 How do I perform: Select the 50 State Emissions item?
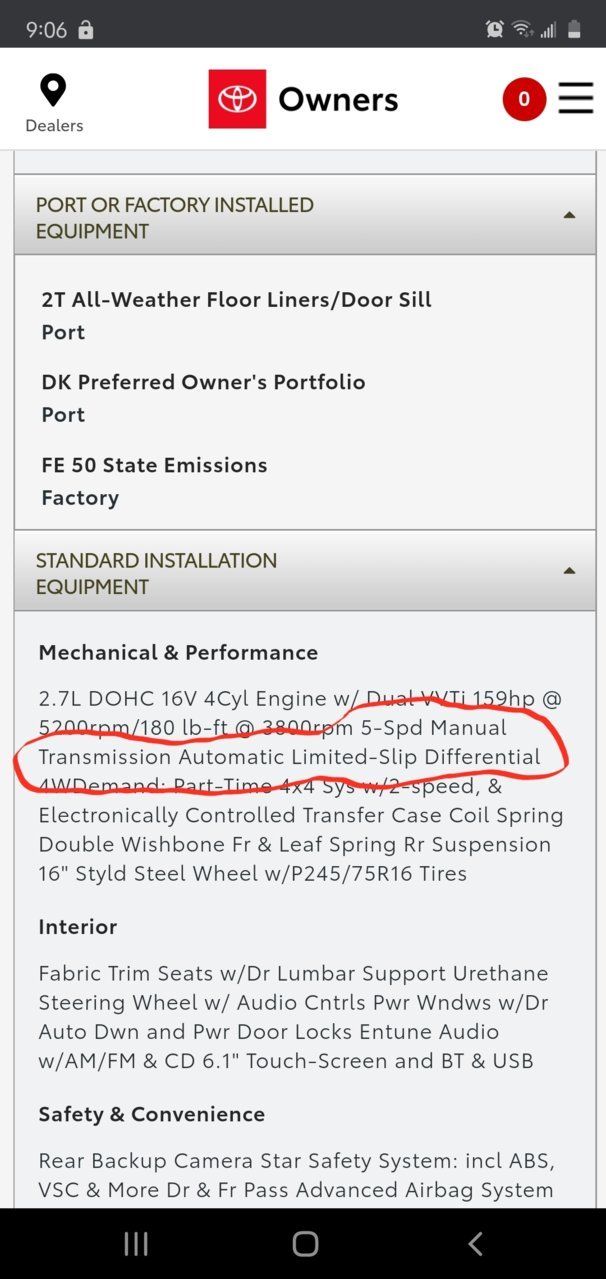[154, 481]
